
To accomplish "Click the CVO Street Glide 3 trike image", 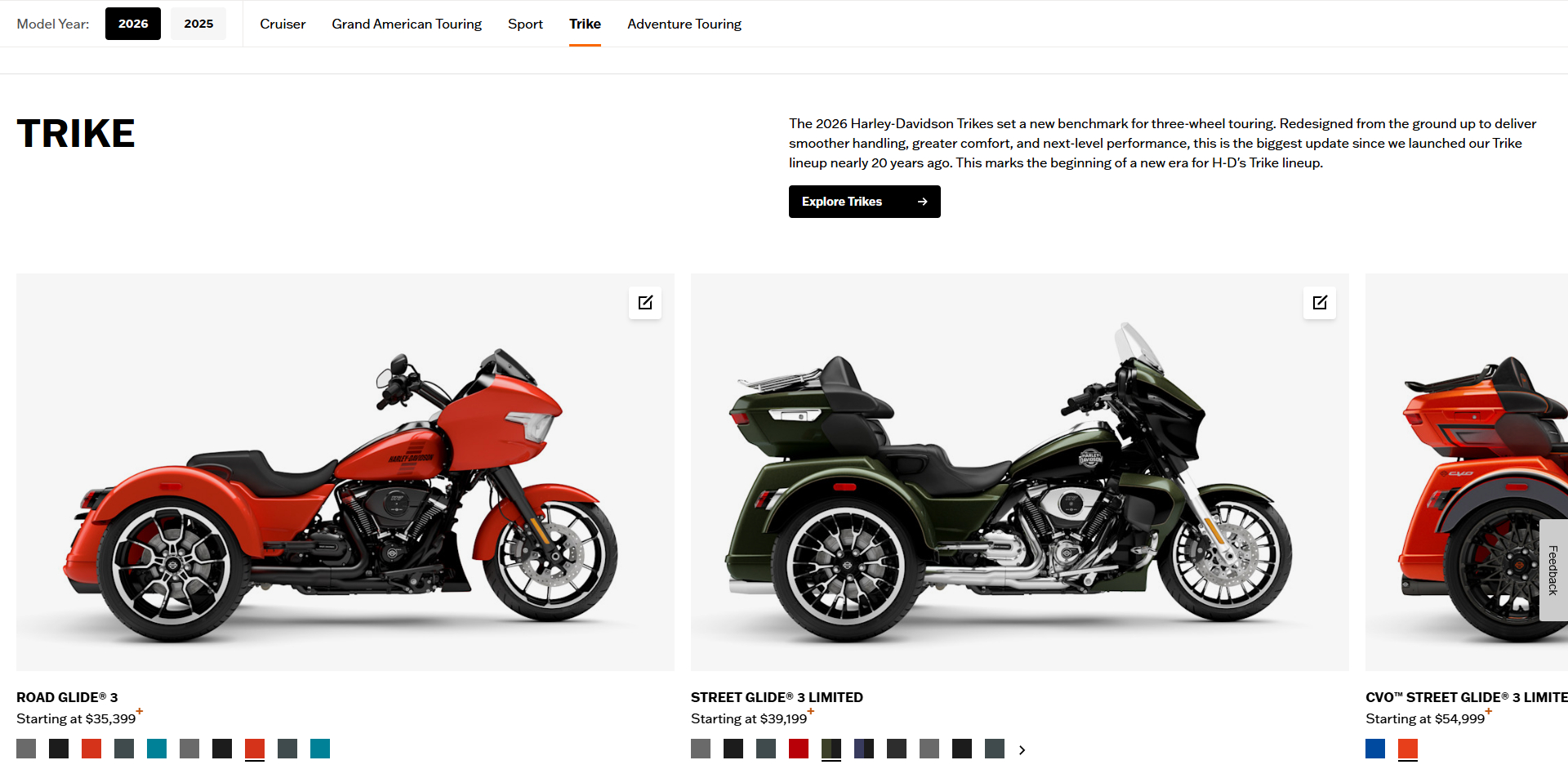I will pos(1467,472).
